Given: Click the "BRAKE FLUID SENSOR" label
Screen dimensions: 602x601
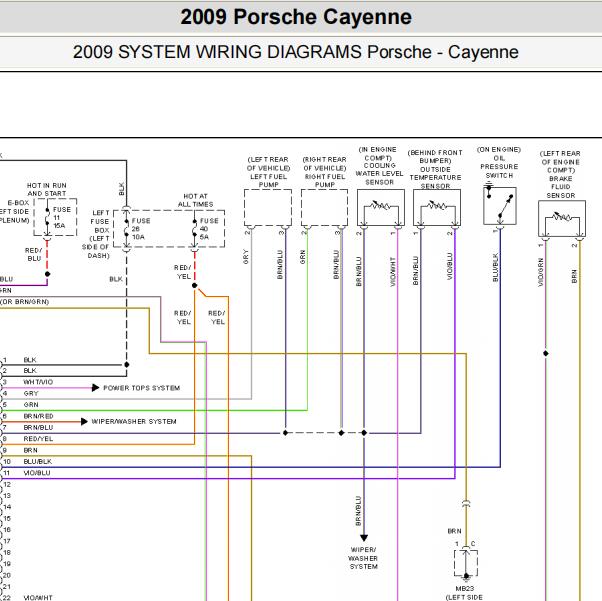Looking at the screenshot, I should point(561,187).
